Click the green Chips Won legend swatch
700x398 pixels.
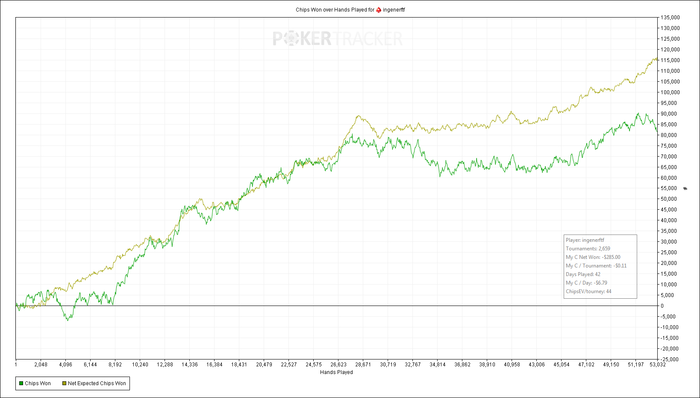pos(21,383)
